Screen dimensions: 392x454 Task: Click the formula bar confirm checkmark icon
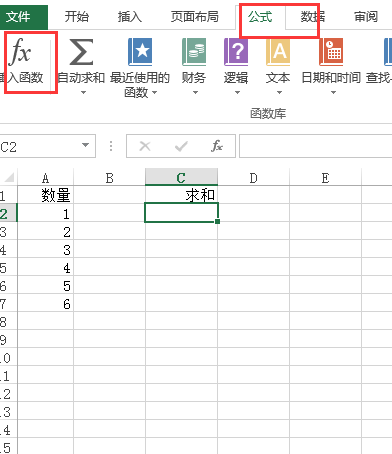[181, 146]
